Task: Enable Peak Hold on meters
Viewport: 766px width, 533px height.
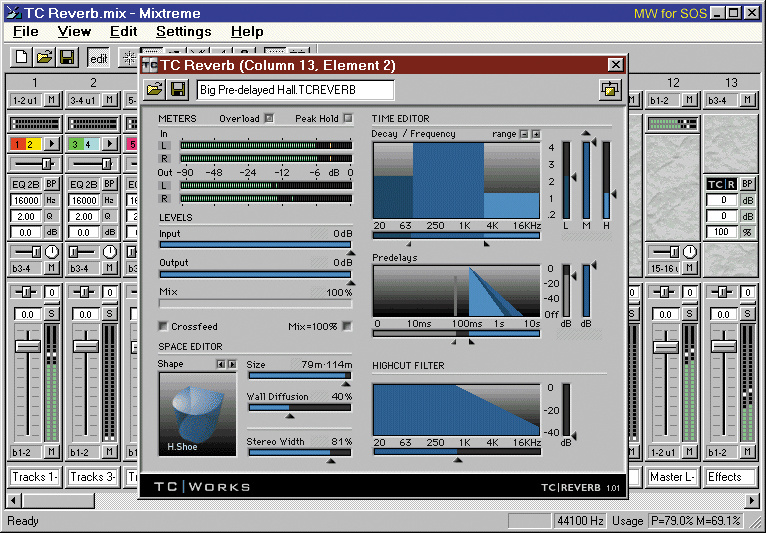Action: click(347, 119)
